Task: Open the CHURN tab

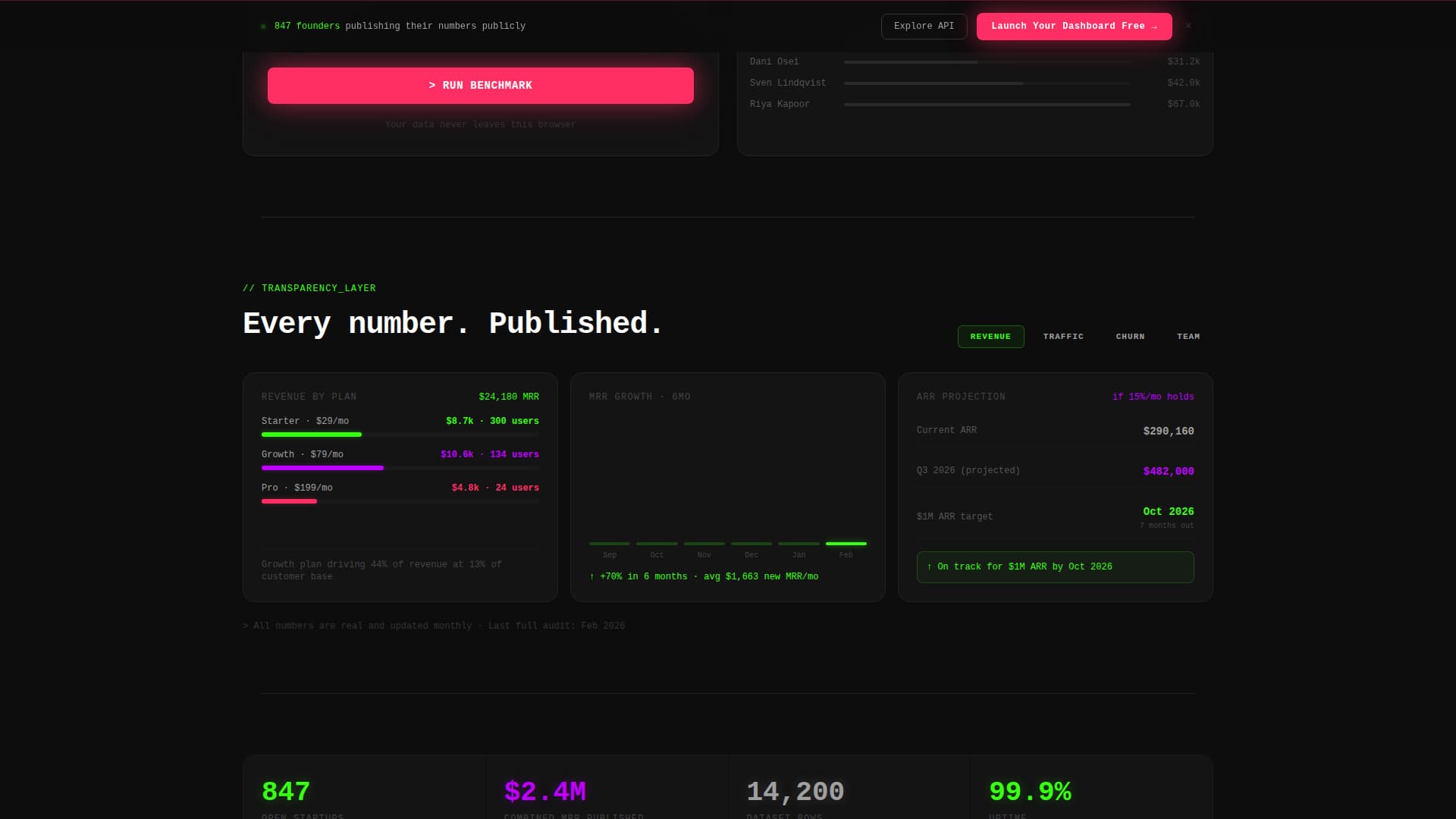Action: pos(1130,337)
